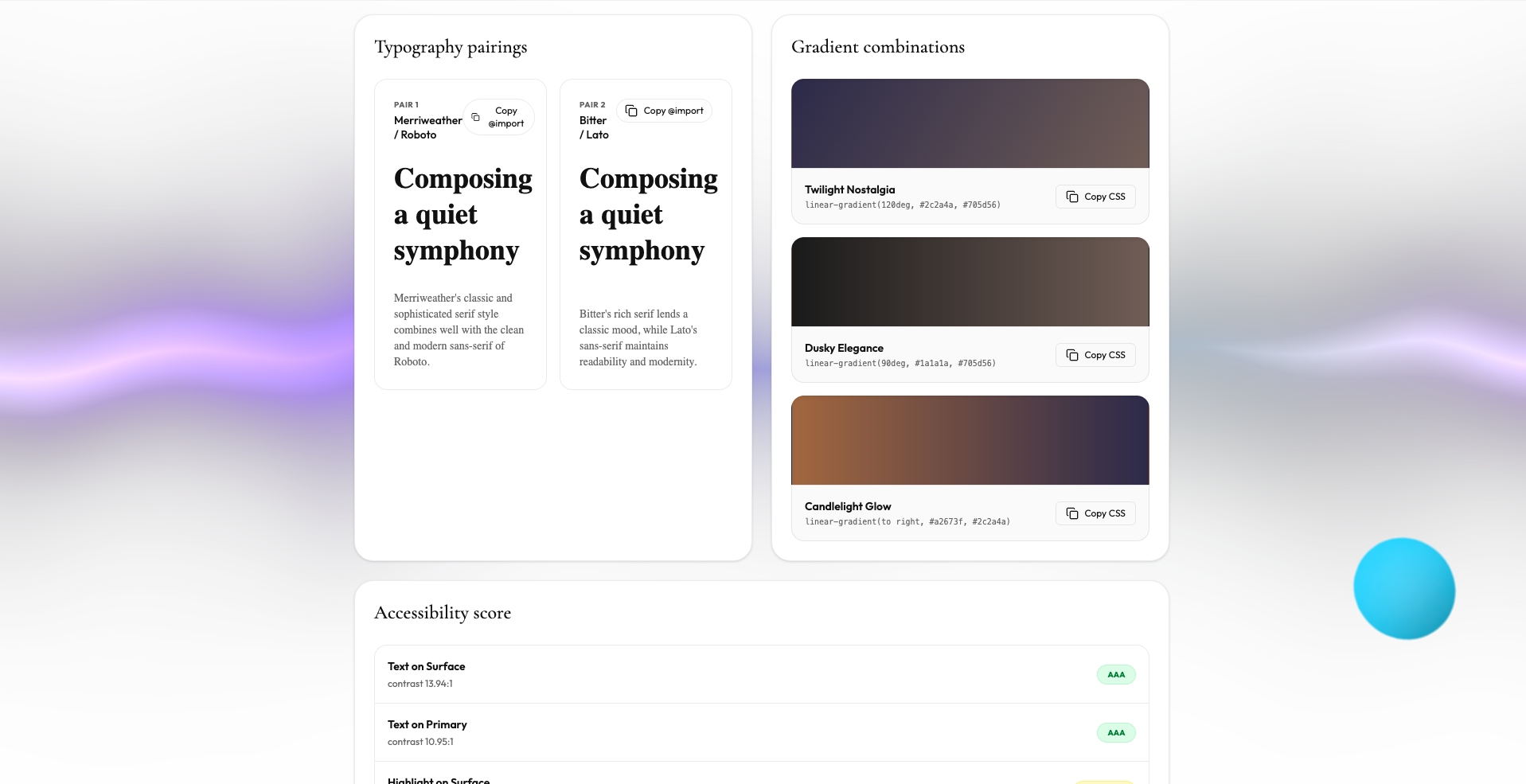
Task: Copy CSS for Dusky Elegance gradient
Action: 1095,355
